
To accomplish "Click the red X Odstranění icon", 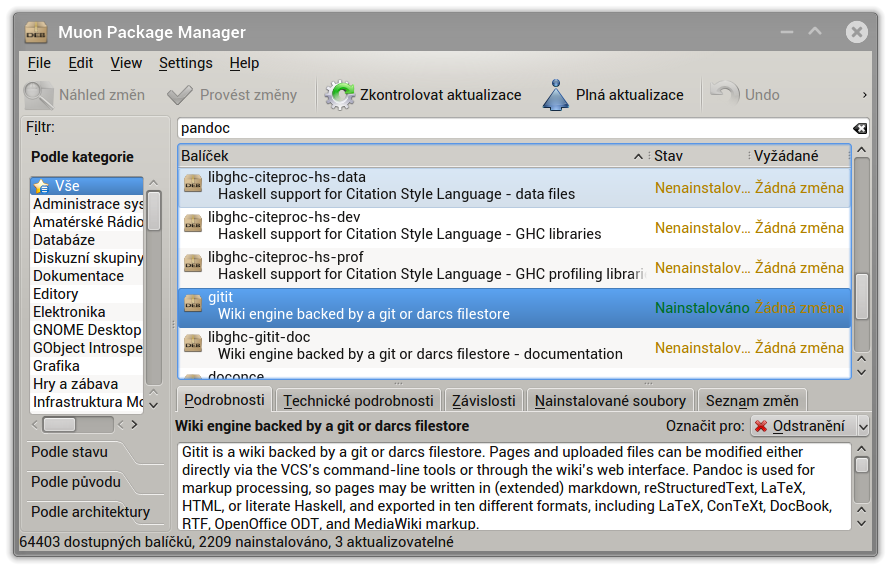I will point(761,426).
